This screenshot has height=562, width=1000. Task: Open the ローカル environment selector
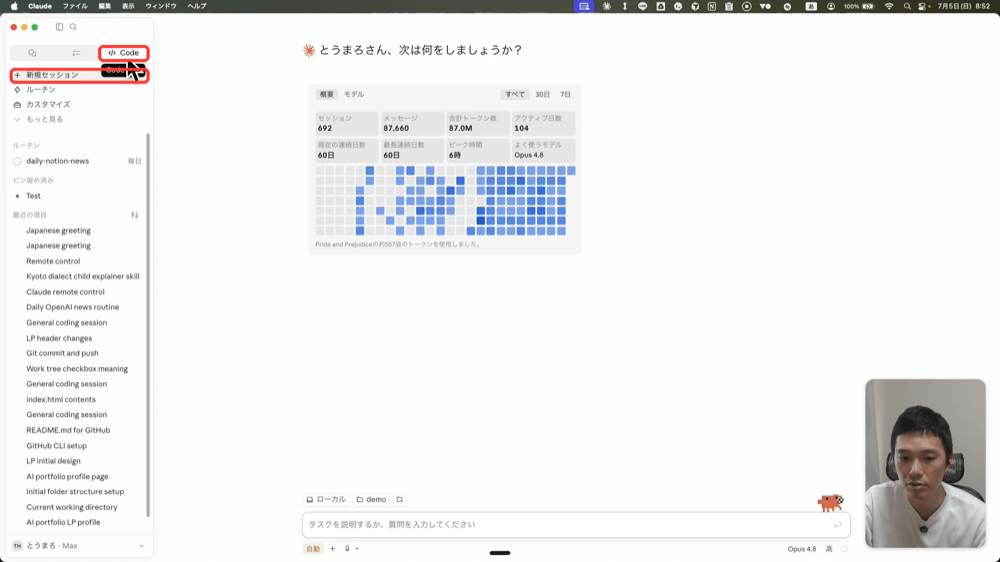(x=326, y=499)
